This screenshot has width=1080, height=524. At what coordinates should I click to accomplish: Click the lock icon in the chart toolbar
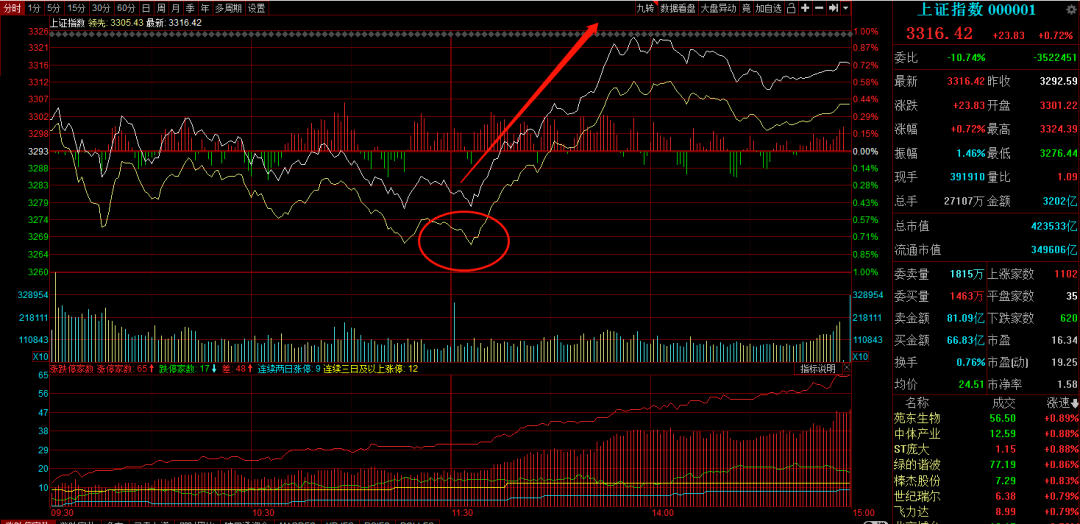[791, 8]
